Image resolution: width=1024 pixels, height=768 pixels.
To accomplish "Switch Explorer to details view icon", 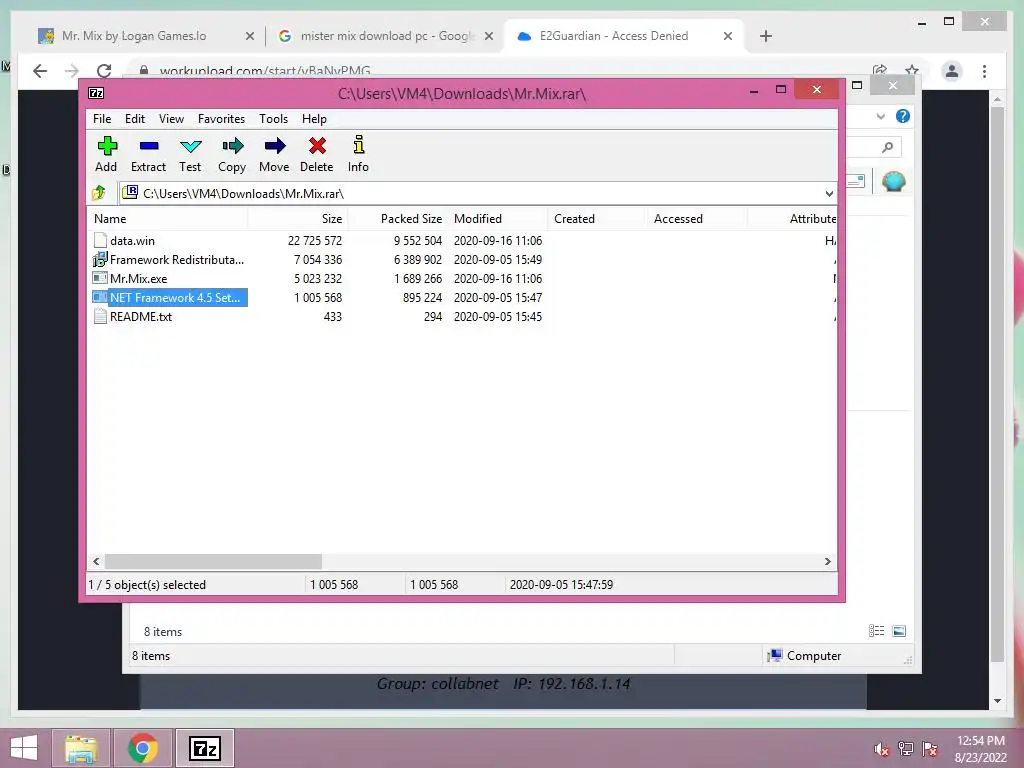I will 876,630.
